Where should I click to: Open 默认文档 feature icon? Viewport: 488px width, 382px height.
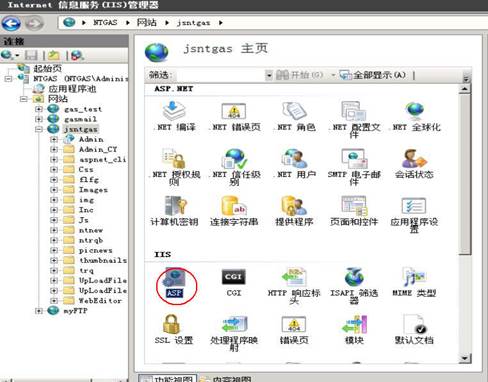(414, 324)
